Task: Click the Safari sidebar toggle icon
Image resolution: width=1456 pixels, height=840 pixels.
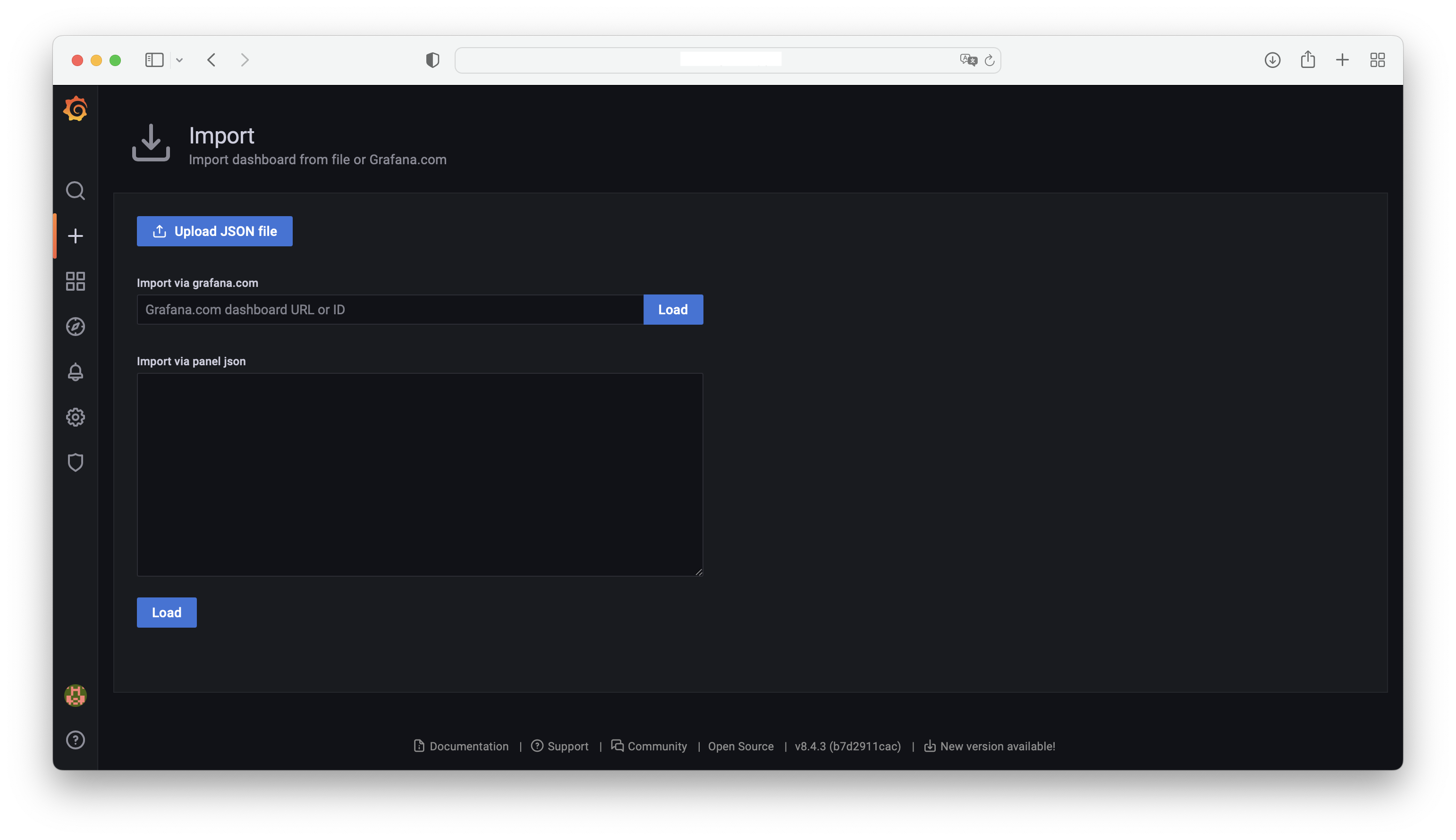Action: [154, 60]
